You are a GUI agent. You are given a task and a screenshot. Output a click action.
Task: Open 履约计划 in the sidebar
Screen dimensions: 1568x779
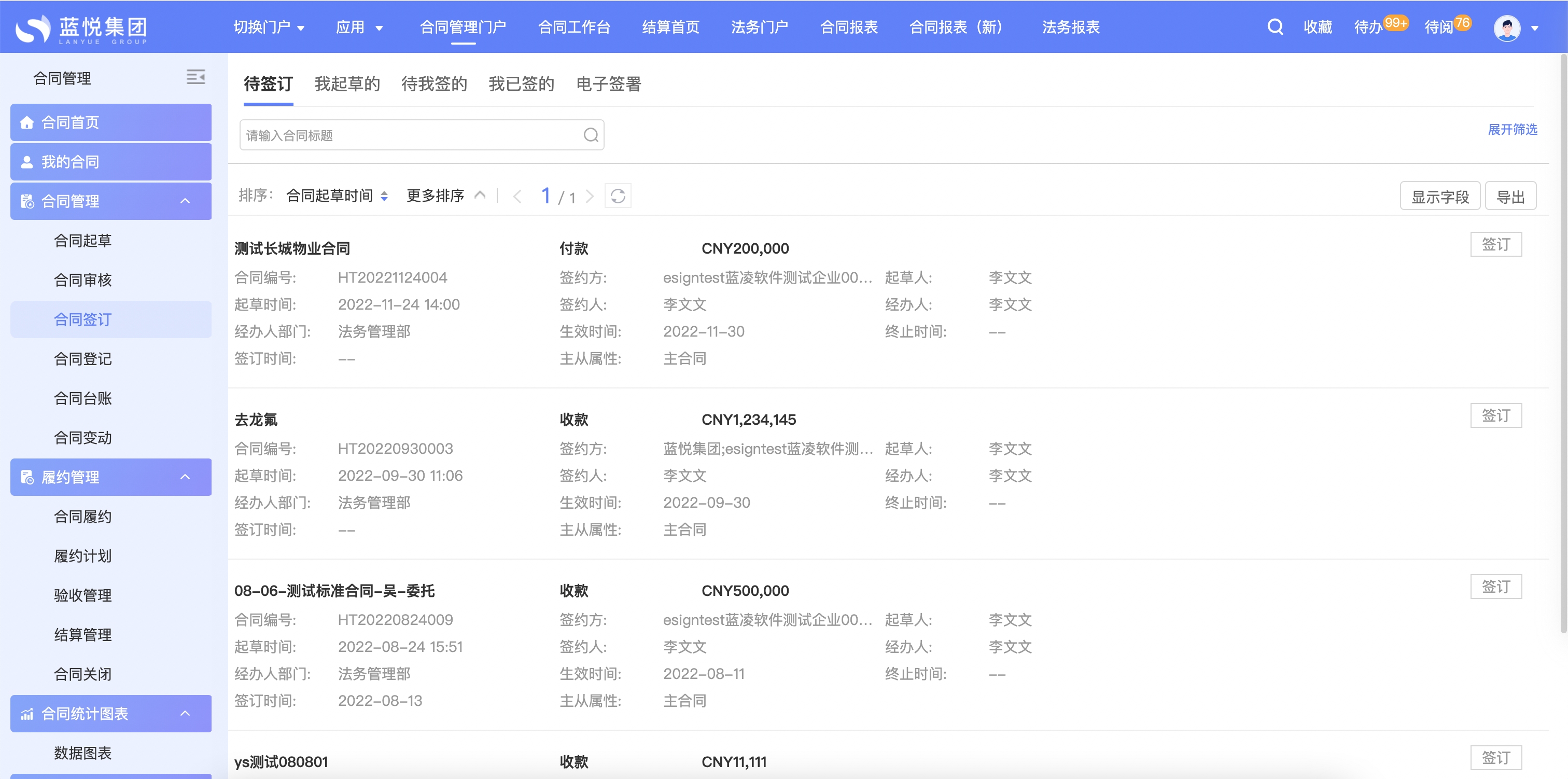coord(83,556)
